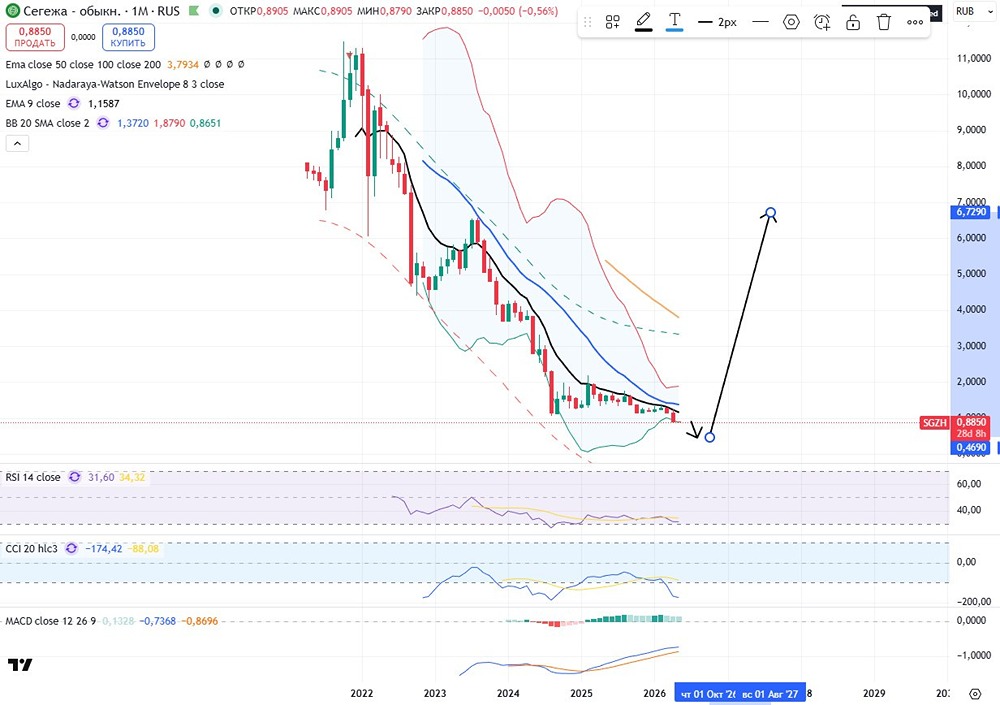
Task: Click the ПРОДАТЬ 0,8850 sell button
Action: click(x=35, y=37)
